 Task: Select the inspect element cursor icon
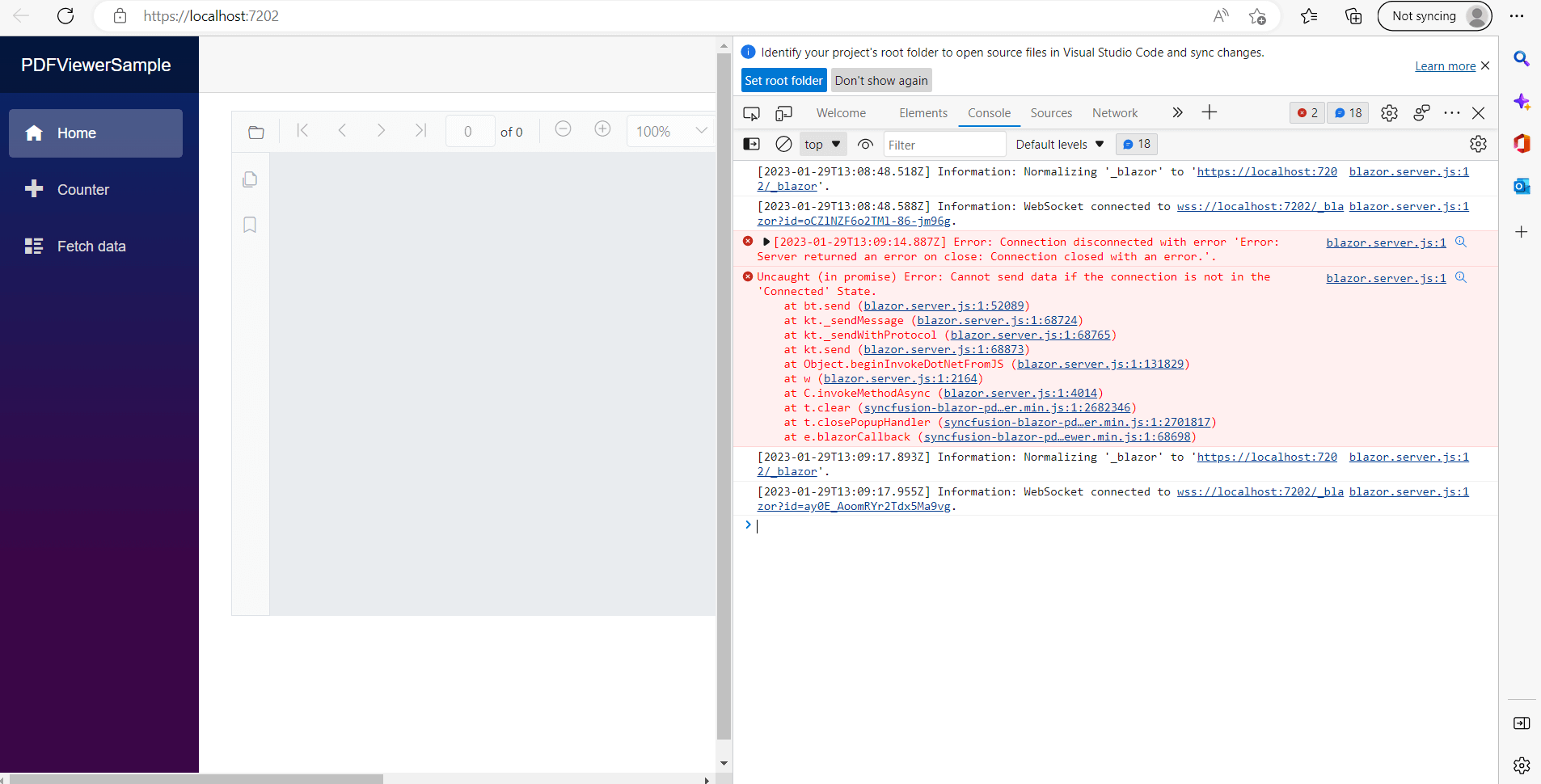coord(751,113)
